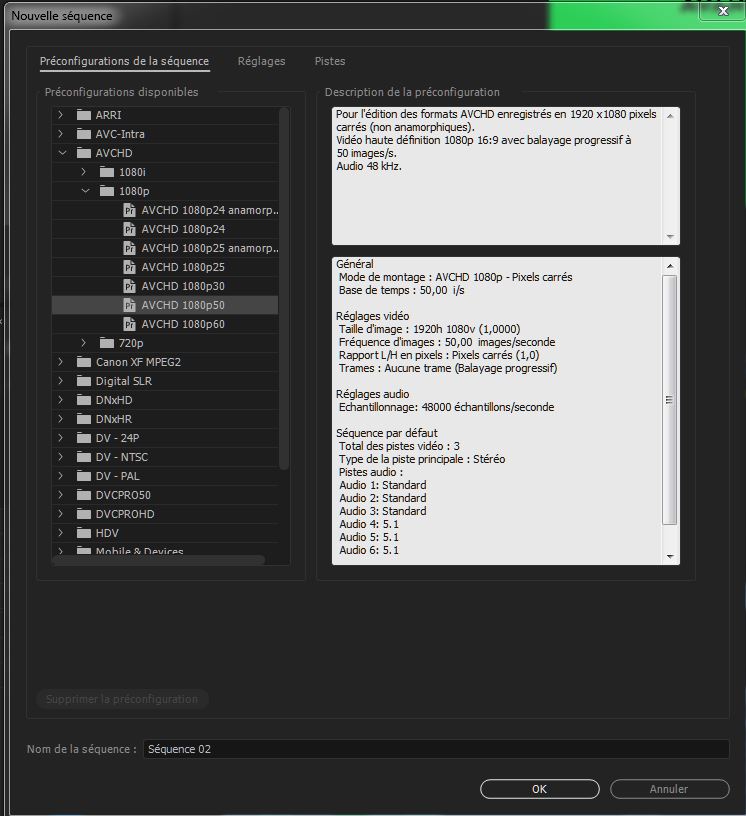Viewport: 746px width, 816px height.
Task: Click the DVCPROHD folder icon
Action: tap(84, 514)
